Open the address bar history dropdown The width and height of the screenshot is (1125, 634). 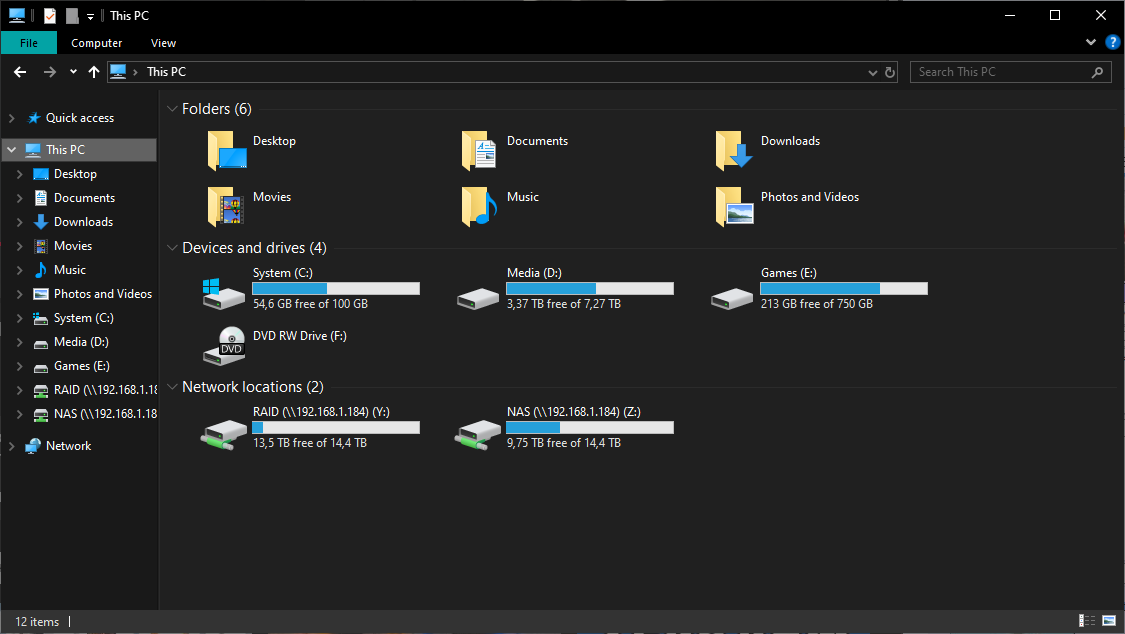tap(872, 72)
